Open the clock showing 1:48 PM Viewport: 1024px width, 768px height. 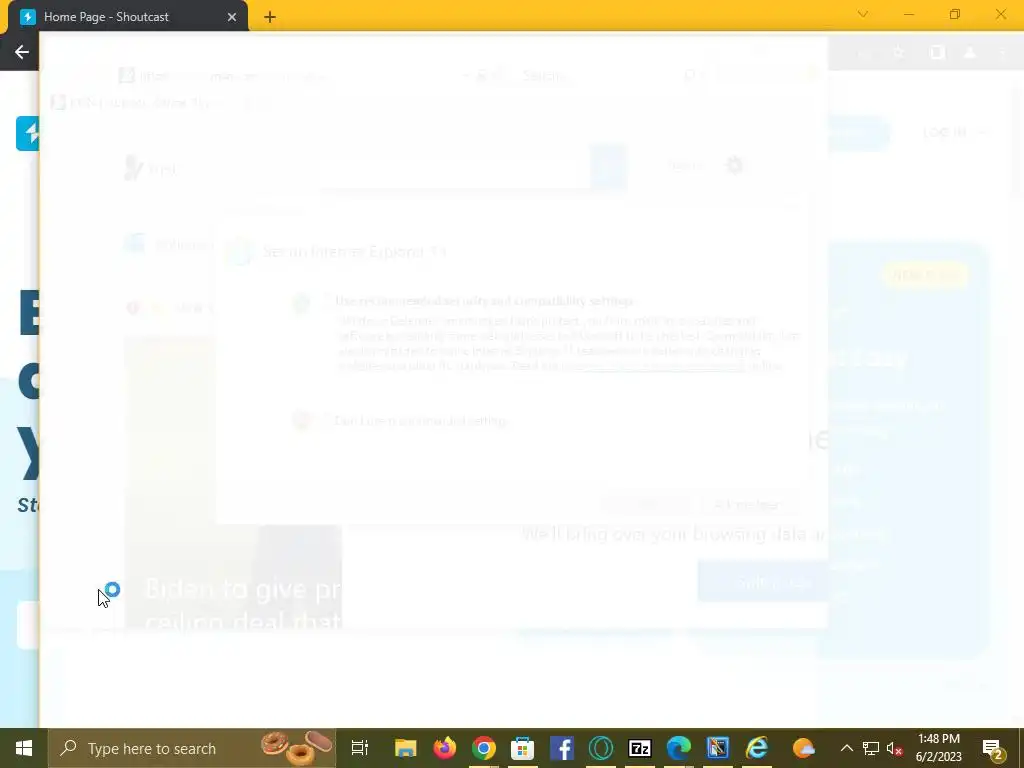(938, 748)
